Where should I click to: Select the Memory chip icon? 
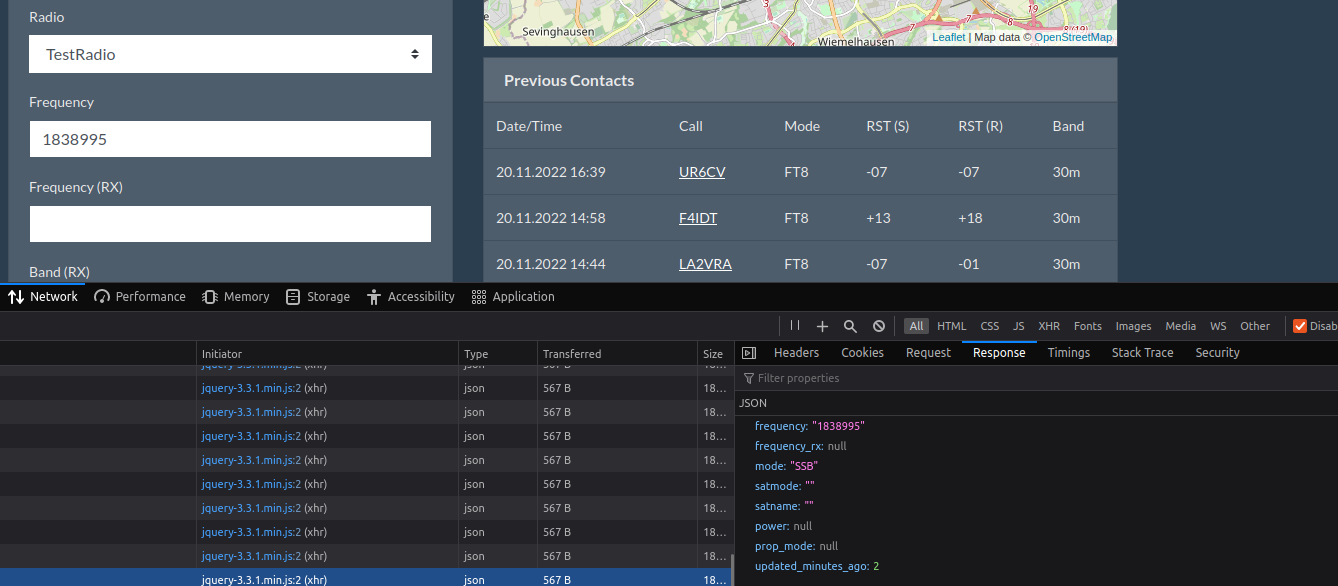209,296
